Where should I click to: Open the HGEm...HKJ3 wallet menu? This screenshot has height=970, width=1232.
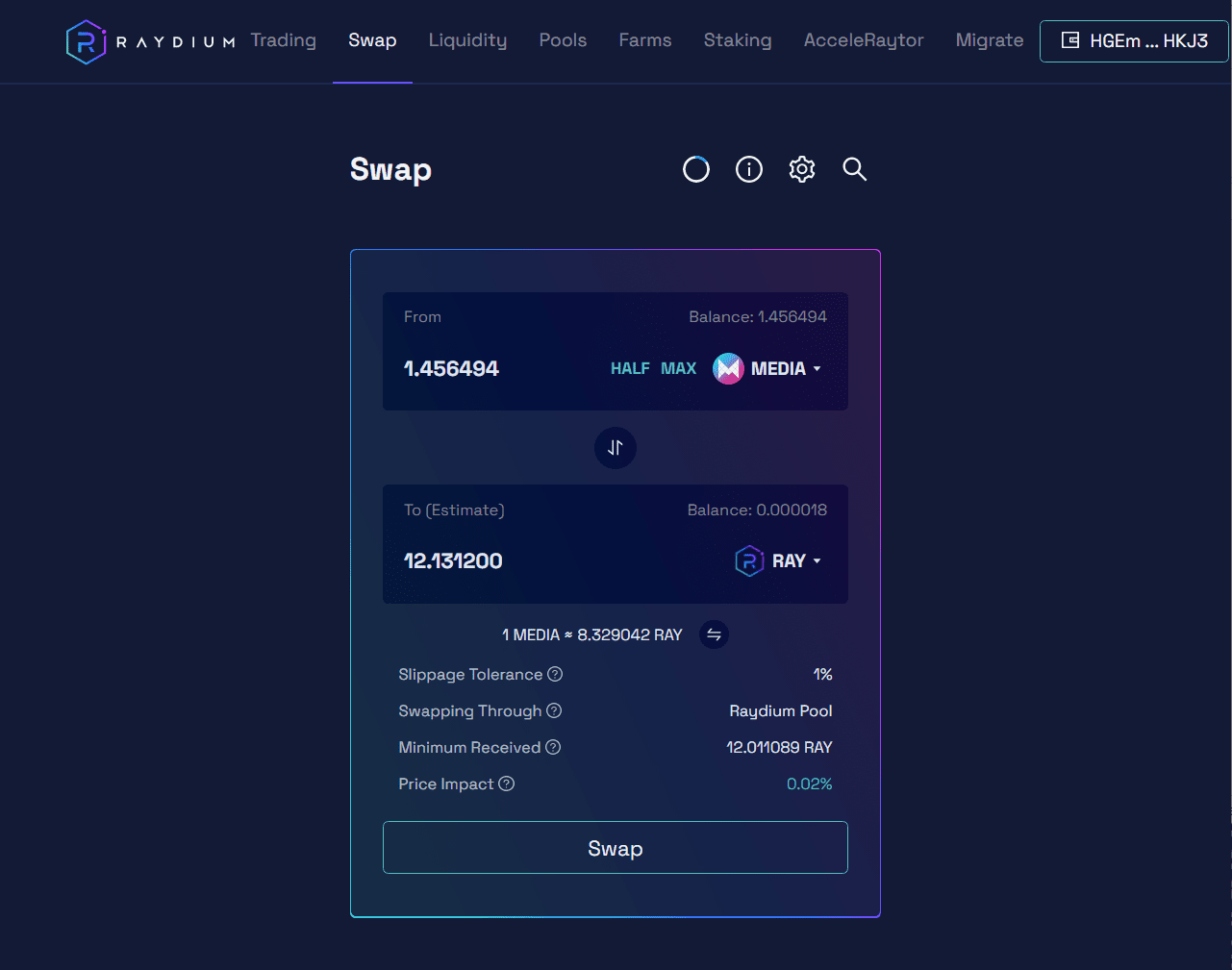click(x=1134, y=41)
